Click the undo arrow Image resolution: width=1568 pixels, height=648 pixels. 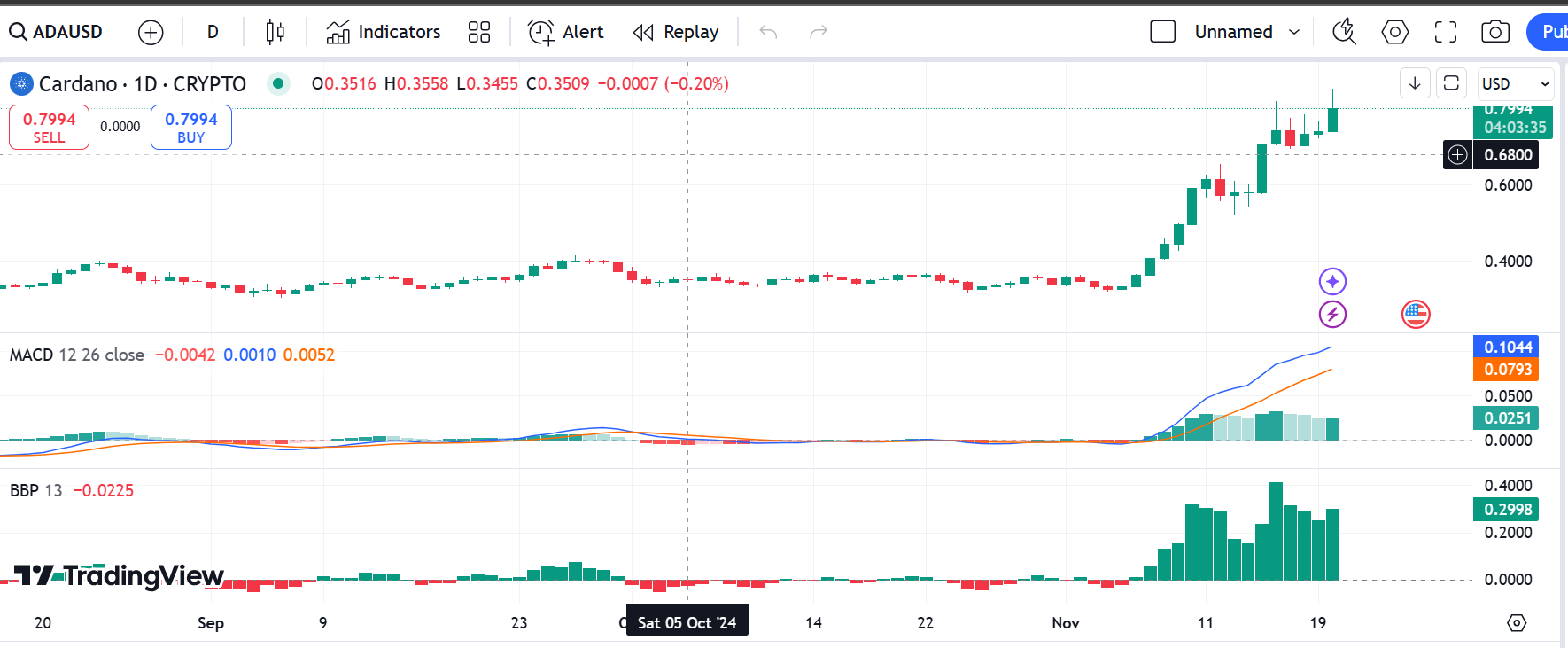coord(768,33)
